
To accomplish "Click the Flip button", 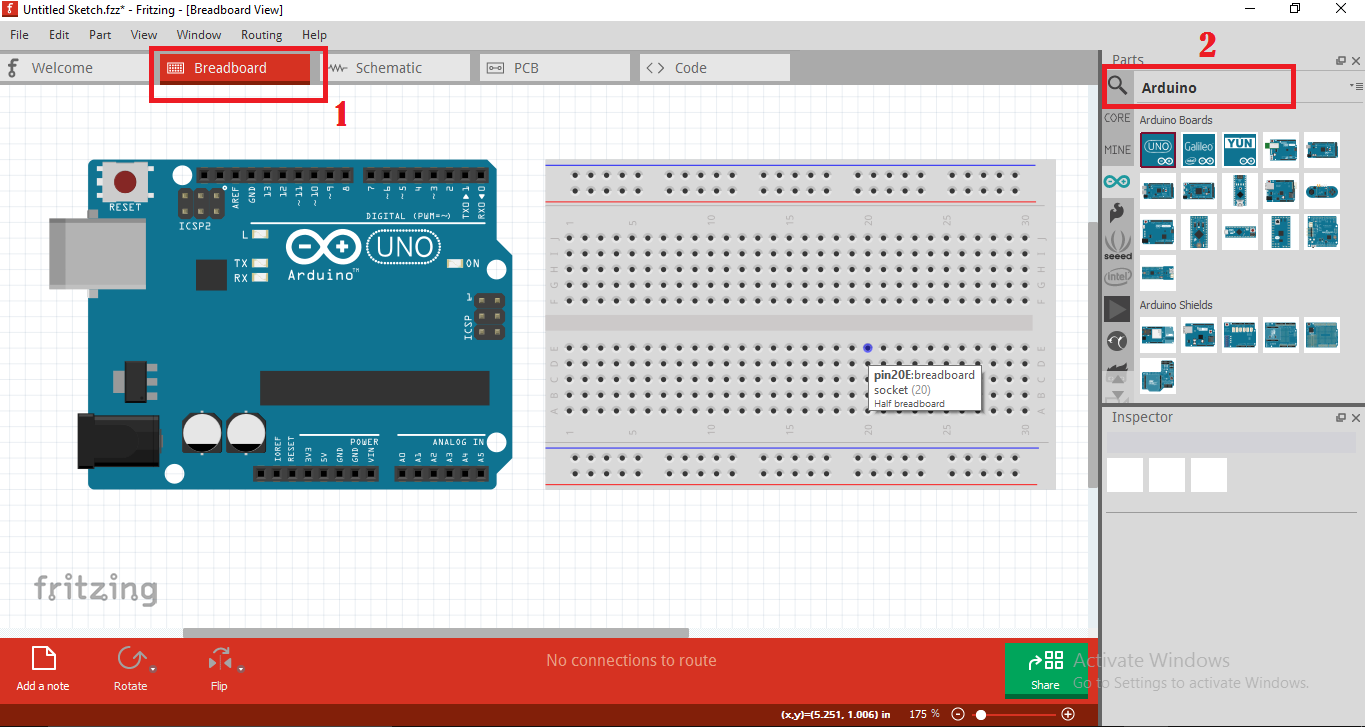I will tap(219, 669).
